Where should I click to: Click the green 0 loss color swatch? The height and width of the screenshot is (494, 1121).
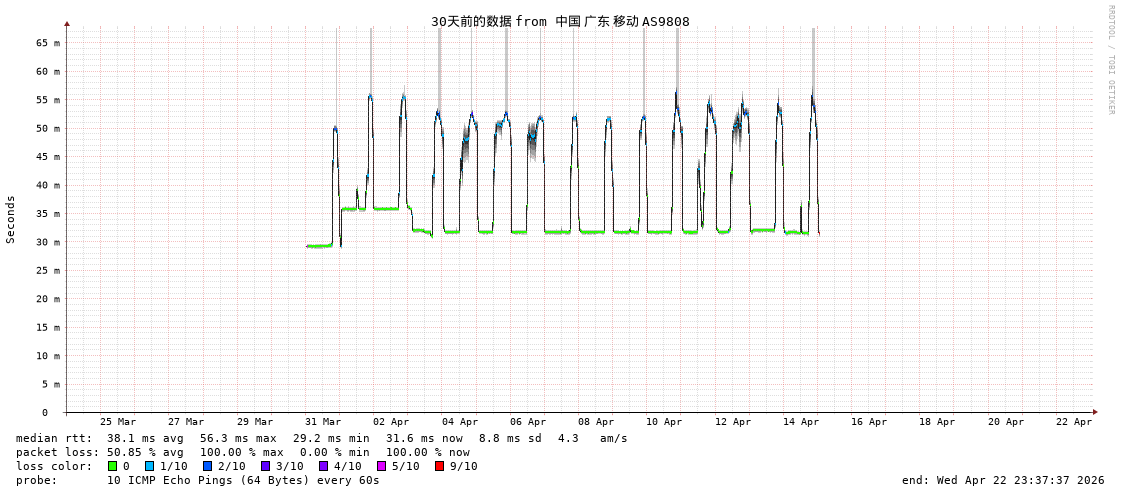tap(112, 466)
